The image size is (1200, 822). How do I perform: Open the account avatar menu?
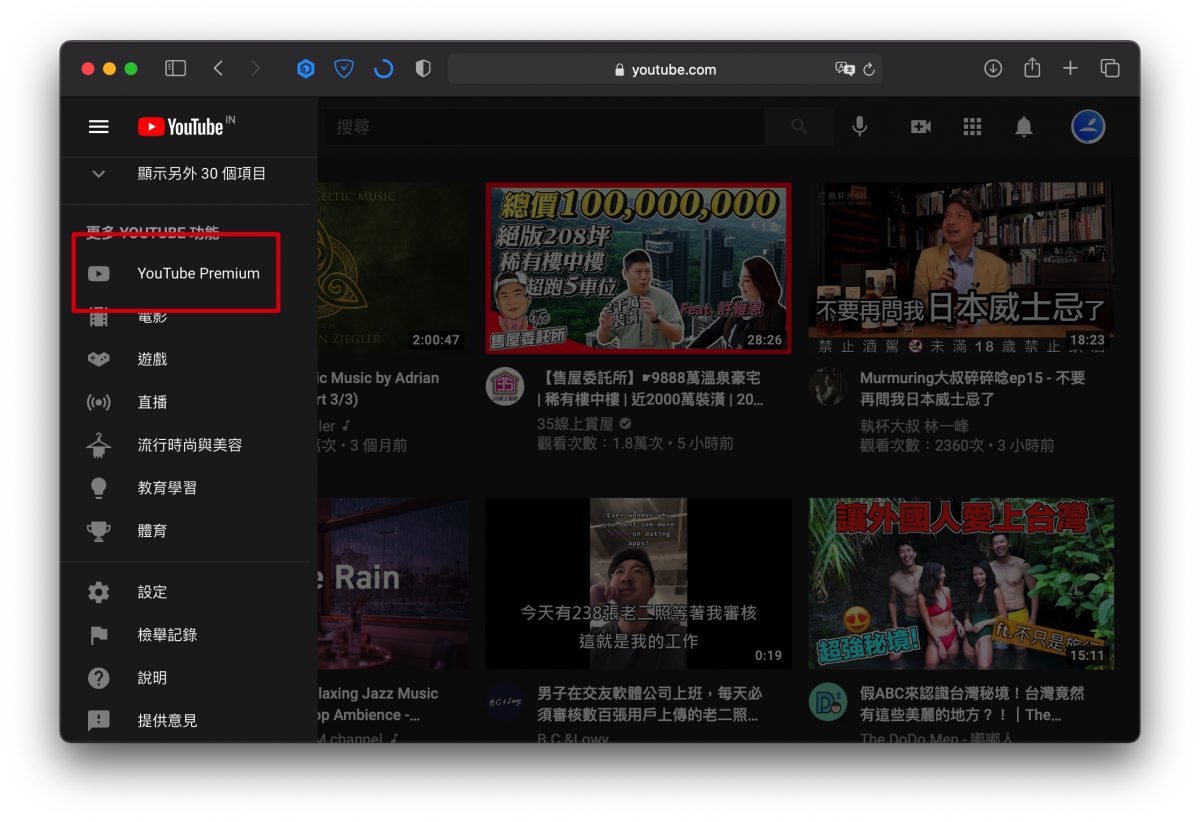tap(1088, 126)
